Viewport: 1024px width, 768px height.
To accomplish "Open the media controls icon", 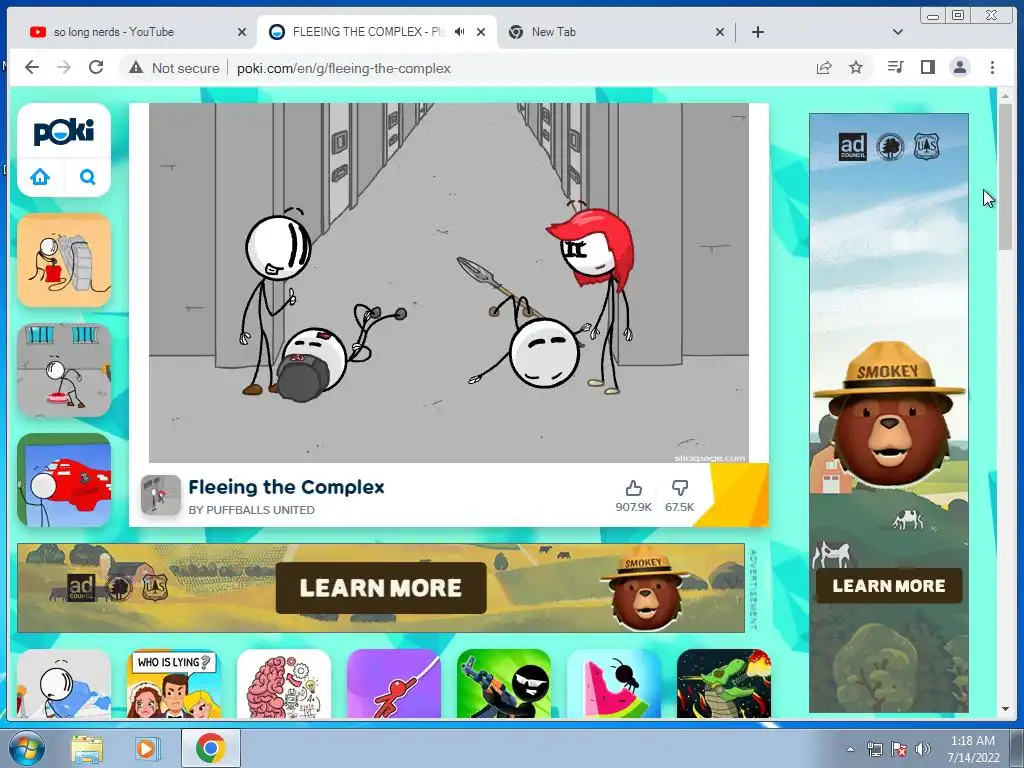I will point(895,67).
